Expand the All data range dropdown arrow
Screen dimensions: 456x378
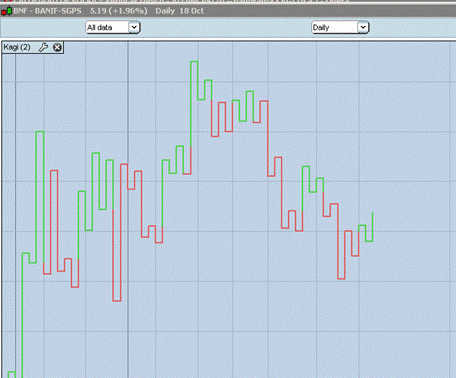134,27
